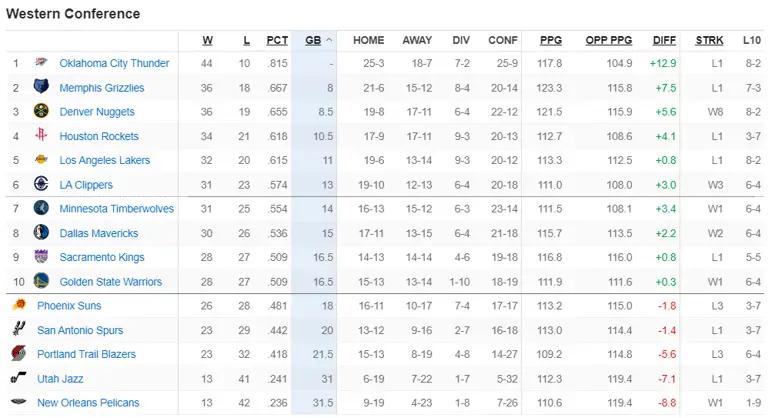Click the Memphis Grizzlies logo icon
Image resolution: width=768 pixels, height=418 pixels.
coord(41,87)
